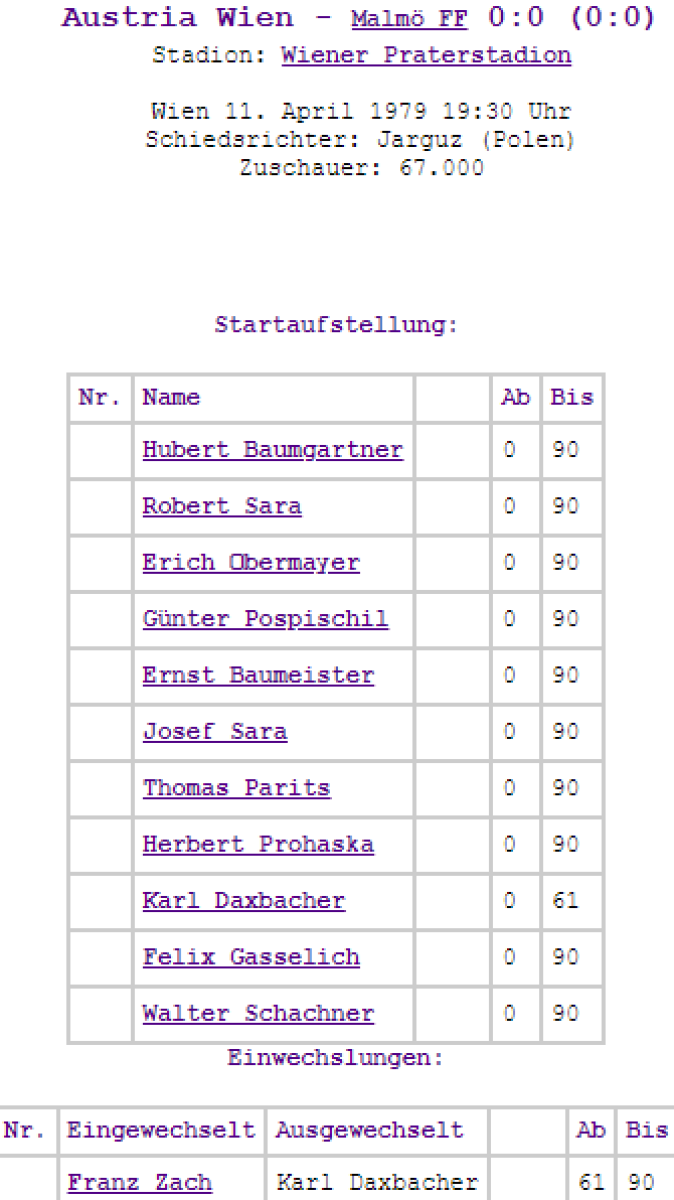This screenshot has width=674, height=1200.
Task: Click the Herbert Prohaska link
Action: [x=258, y=844]
